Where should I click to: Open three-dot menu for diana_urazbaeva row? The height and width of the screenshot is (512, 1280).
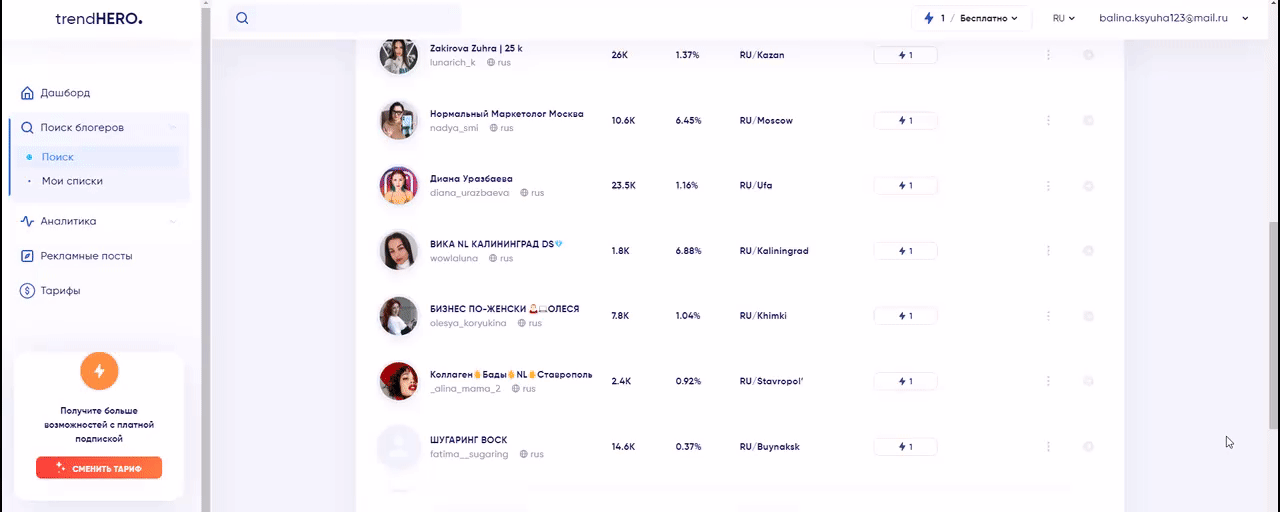[x=1048, y=185]
